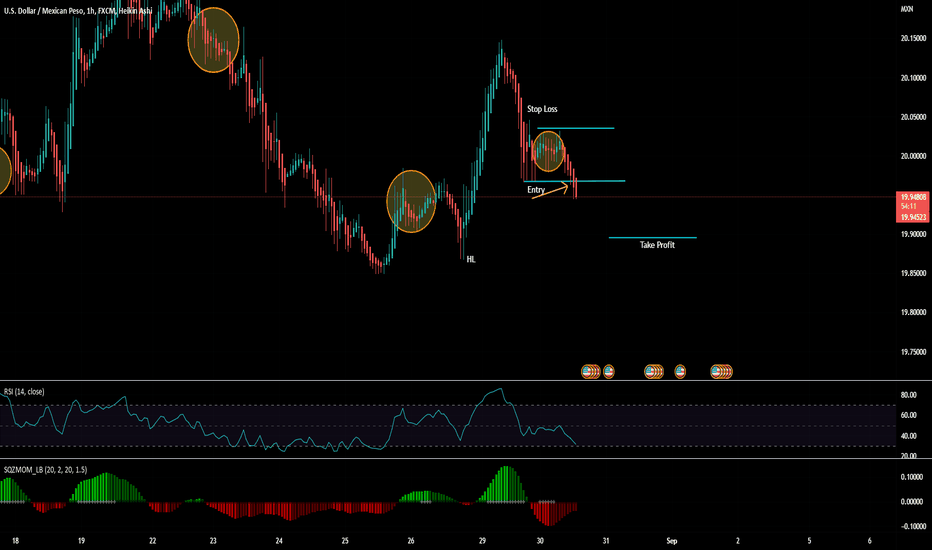Viewport: 932px width, 550px height.
Task: Click the RSI 40.00 scale value
Action: 908,436
